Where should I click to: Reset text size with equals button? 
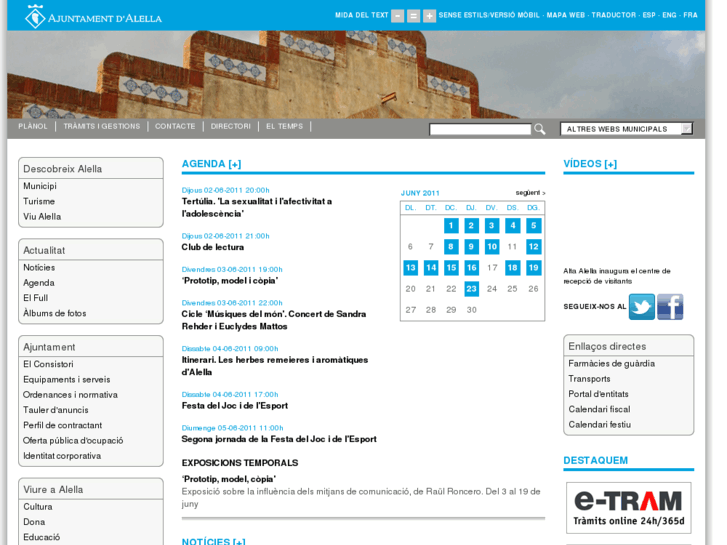coord(413,16)
